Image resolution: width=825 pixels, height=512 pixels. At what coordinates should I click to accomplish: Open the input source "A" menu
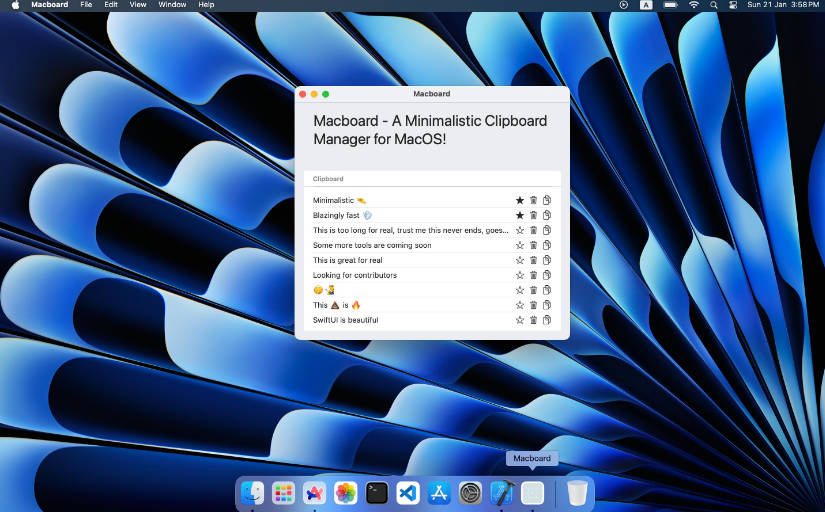646,5
